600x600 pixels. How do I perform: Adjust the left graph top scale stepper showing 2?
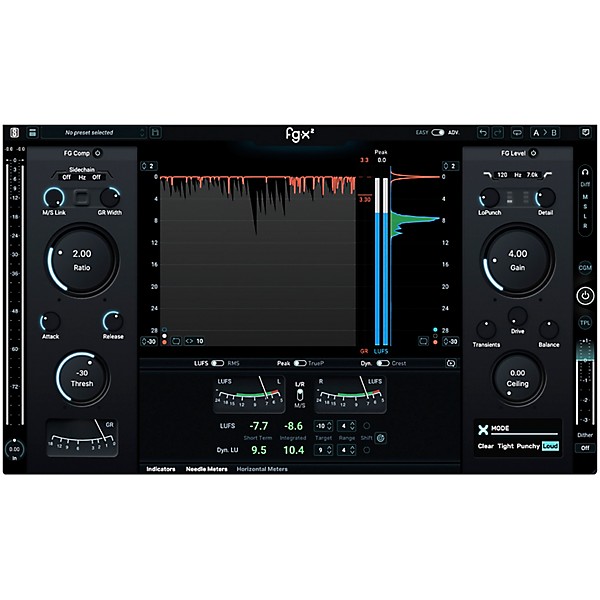pos(148,166)
